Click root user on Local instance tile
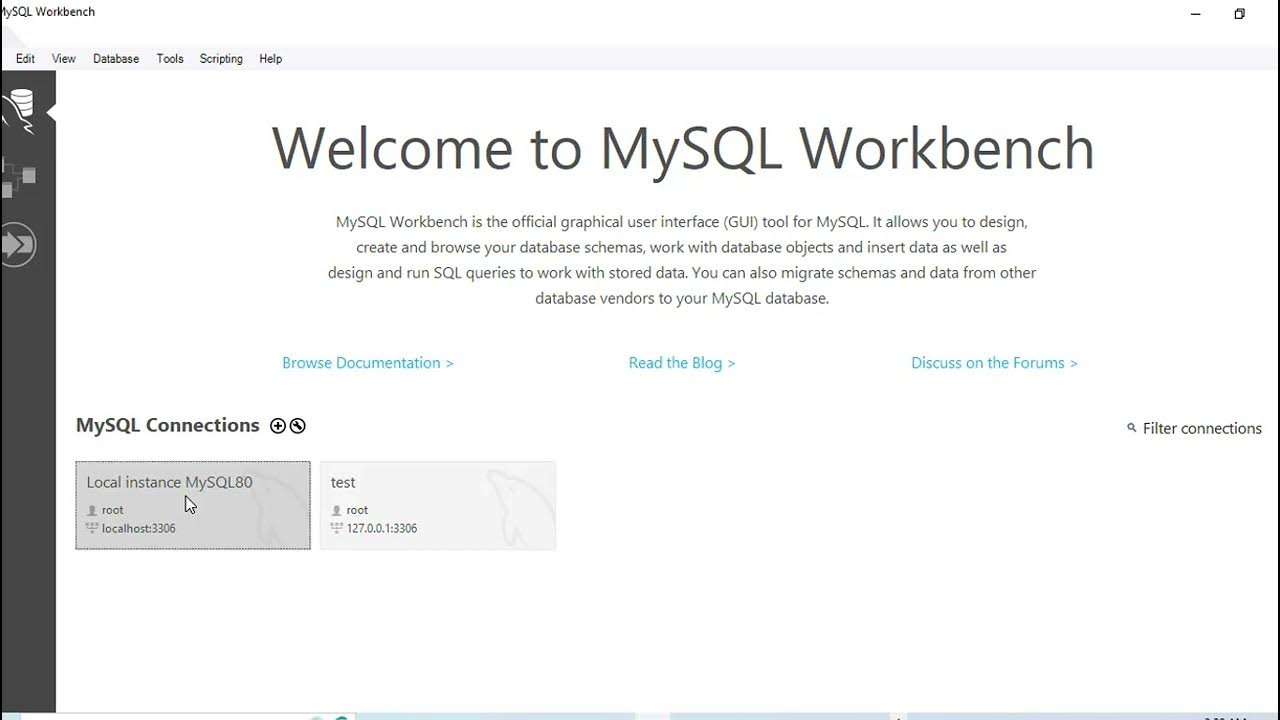 click(113, 510)
